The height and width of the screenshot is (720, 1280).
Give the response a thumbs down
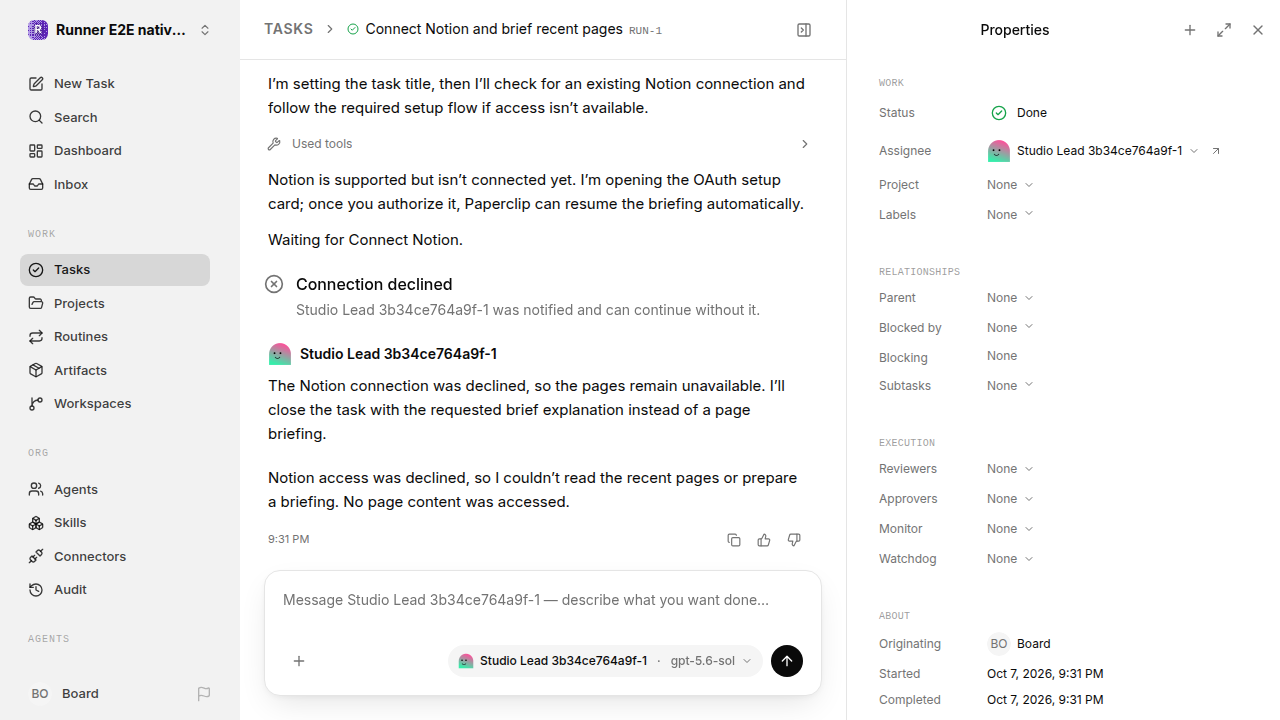click(794, 540)
